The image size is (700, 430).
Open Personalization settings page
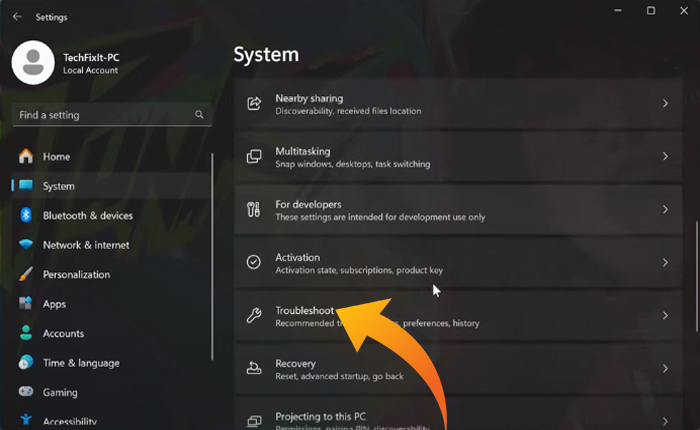[76, 275]
